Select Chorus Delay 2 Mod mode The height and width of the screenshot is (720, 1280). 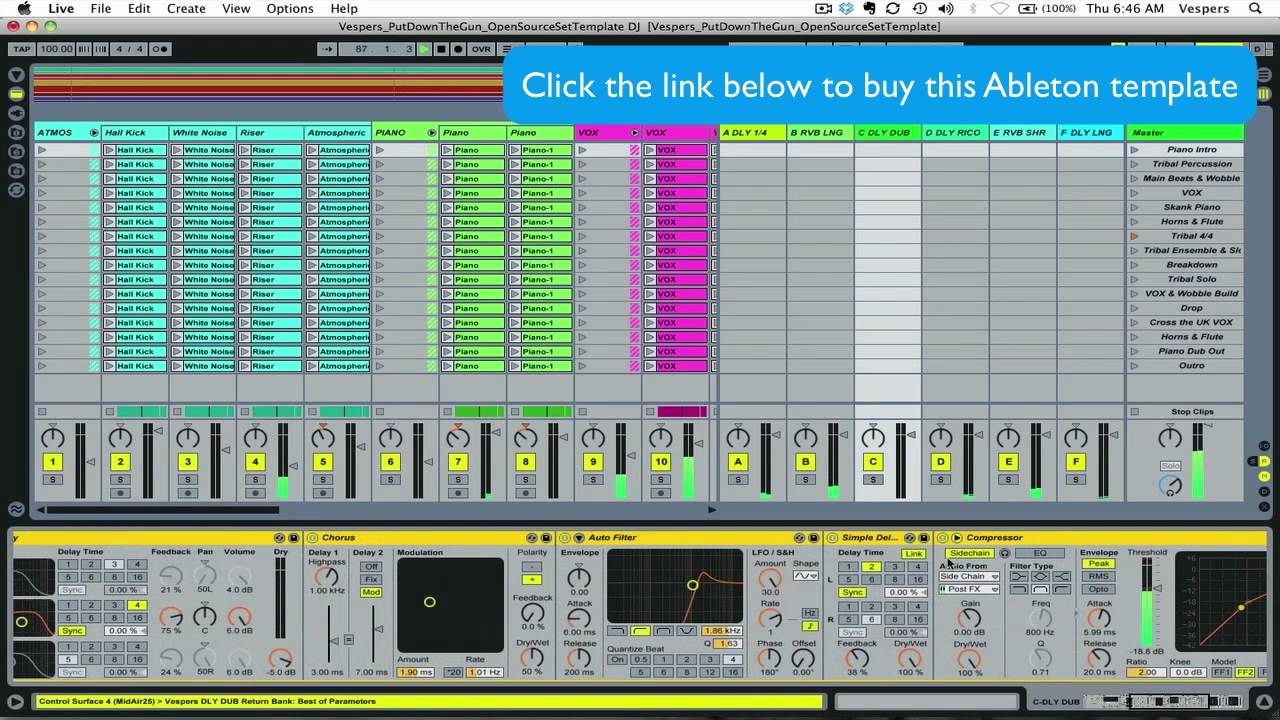click(371, 592)
